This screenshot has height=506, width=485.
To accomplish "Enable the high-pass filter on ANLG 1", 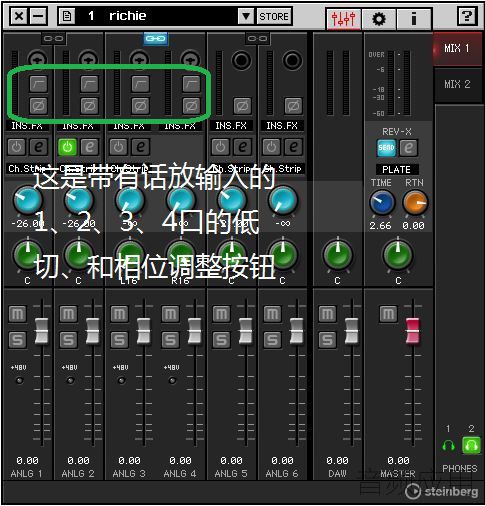I will tap(38, 84).
